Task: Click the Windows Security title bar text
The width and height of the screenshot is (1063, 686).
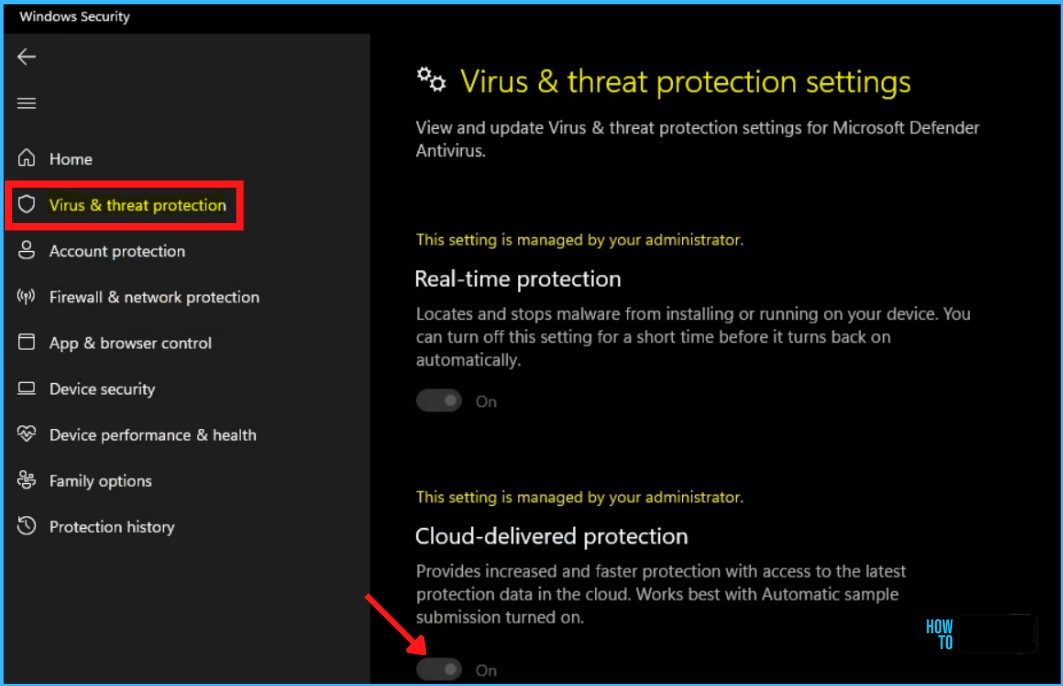Action: [x=73, y=16]
